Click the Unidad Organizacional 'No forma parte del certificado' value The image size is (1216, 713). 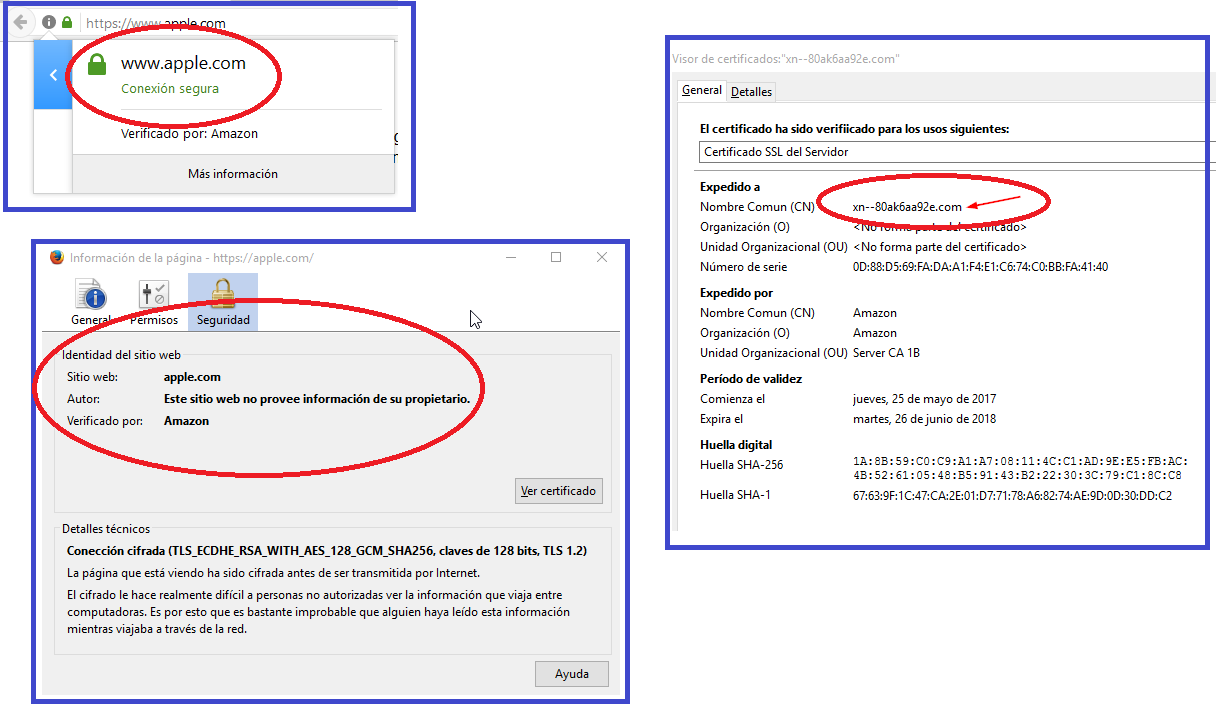point(940,247)
